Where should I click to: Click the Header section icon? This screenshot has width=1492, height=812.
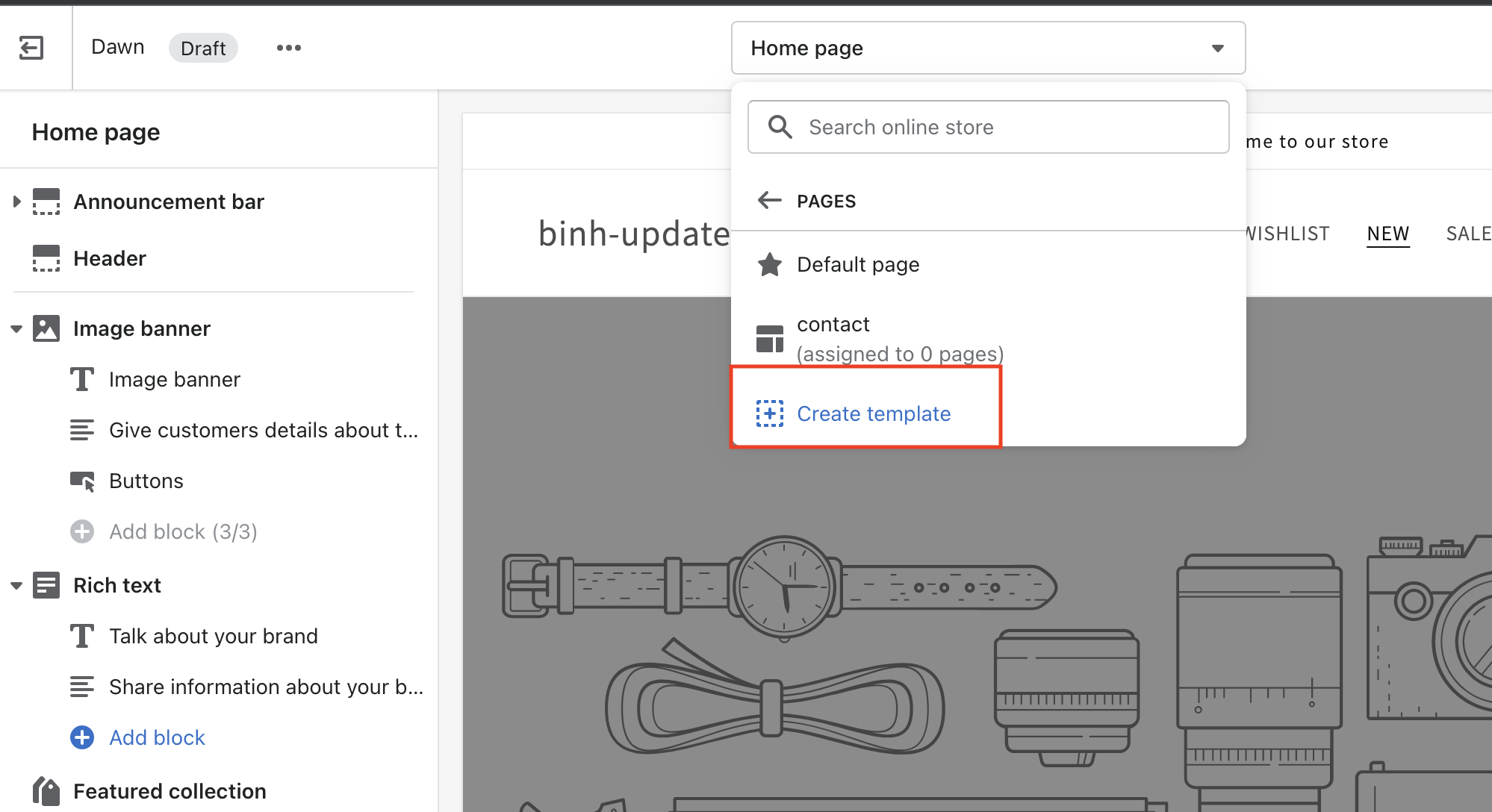pos(46,258)
